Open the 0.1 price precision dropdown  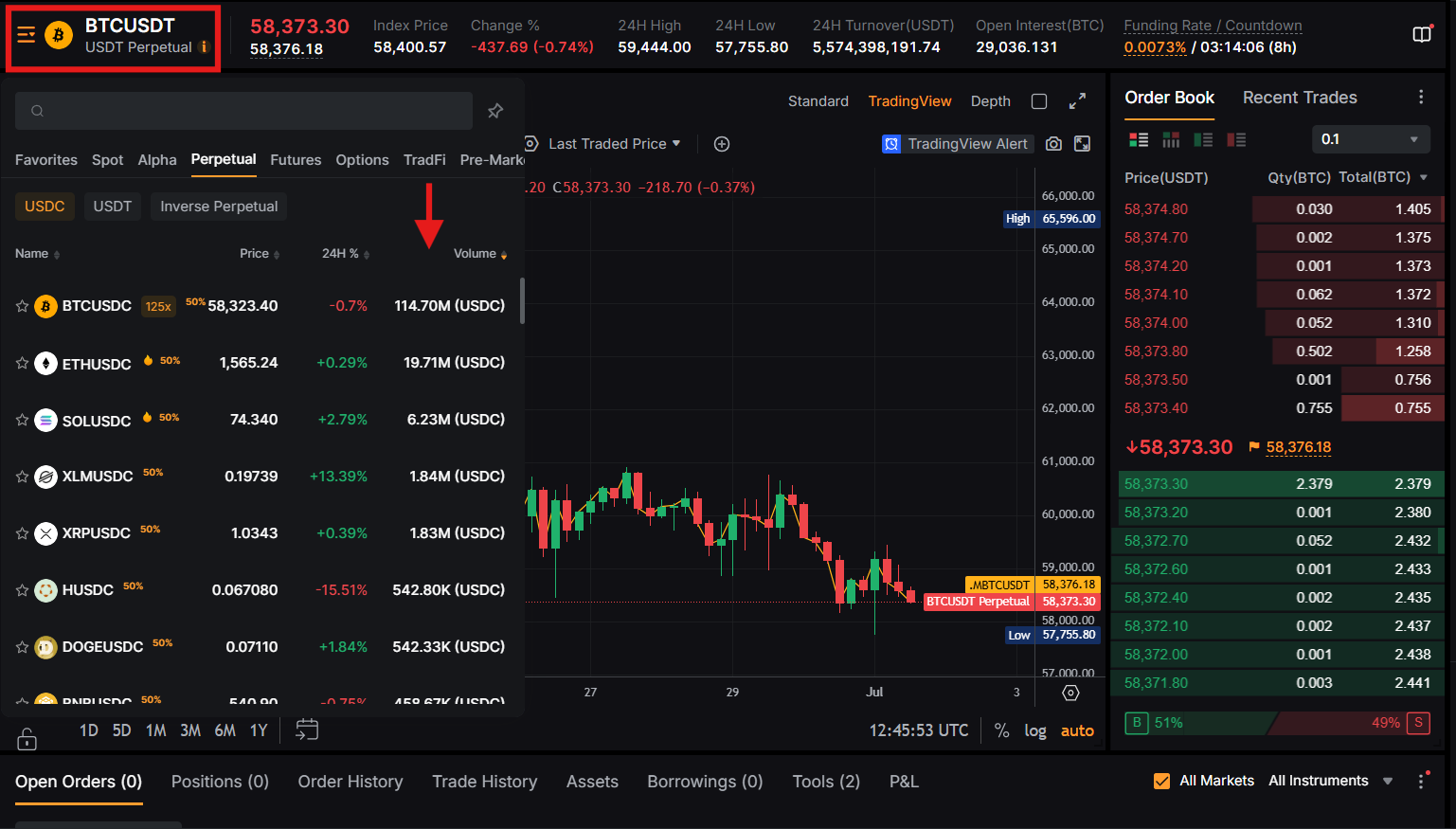tap(1370, 139)
